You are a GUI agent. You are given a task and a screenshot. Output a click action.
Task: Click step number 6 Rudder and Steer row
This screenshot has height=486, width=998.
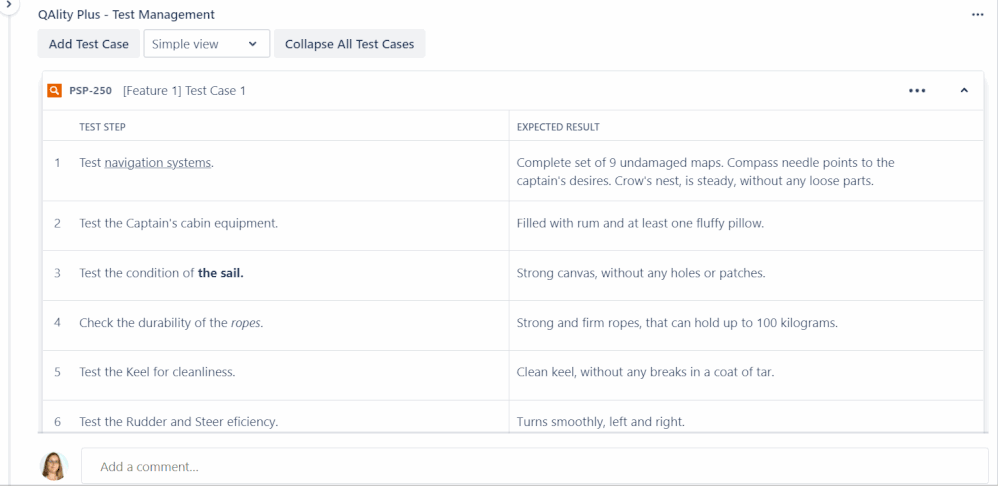(57, 422)
